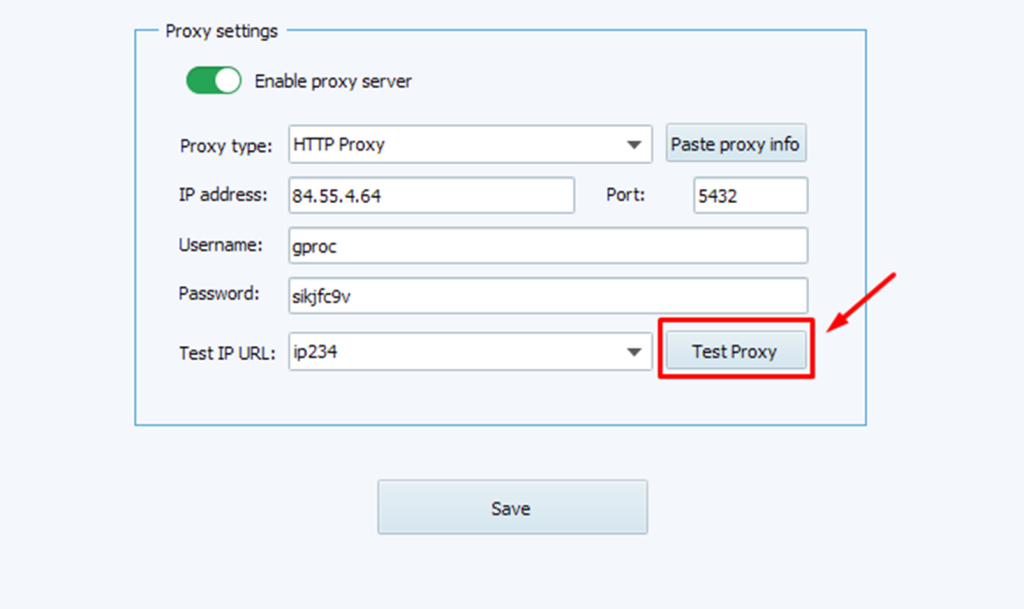Click the "Port:" label
This screenshot has height=609, width=1024.
pos(626,195)
